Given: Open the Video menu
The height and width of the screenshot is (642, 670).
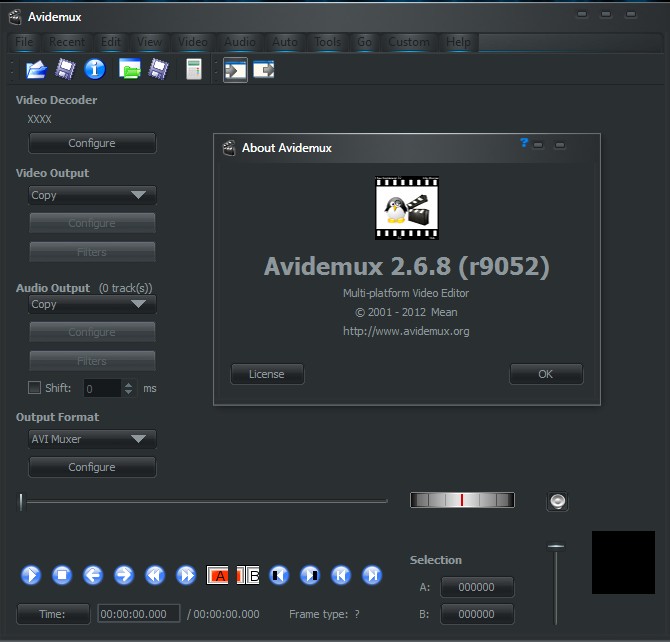Looking at the screenshot, I should pyautogui.click(x=193, y=42).
